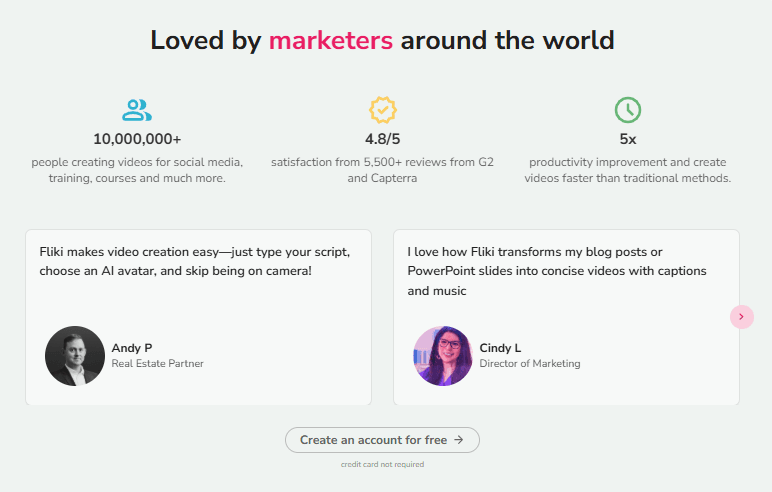Click the green clock icon

tap(627, 110)
